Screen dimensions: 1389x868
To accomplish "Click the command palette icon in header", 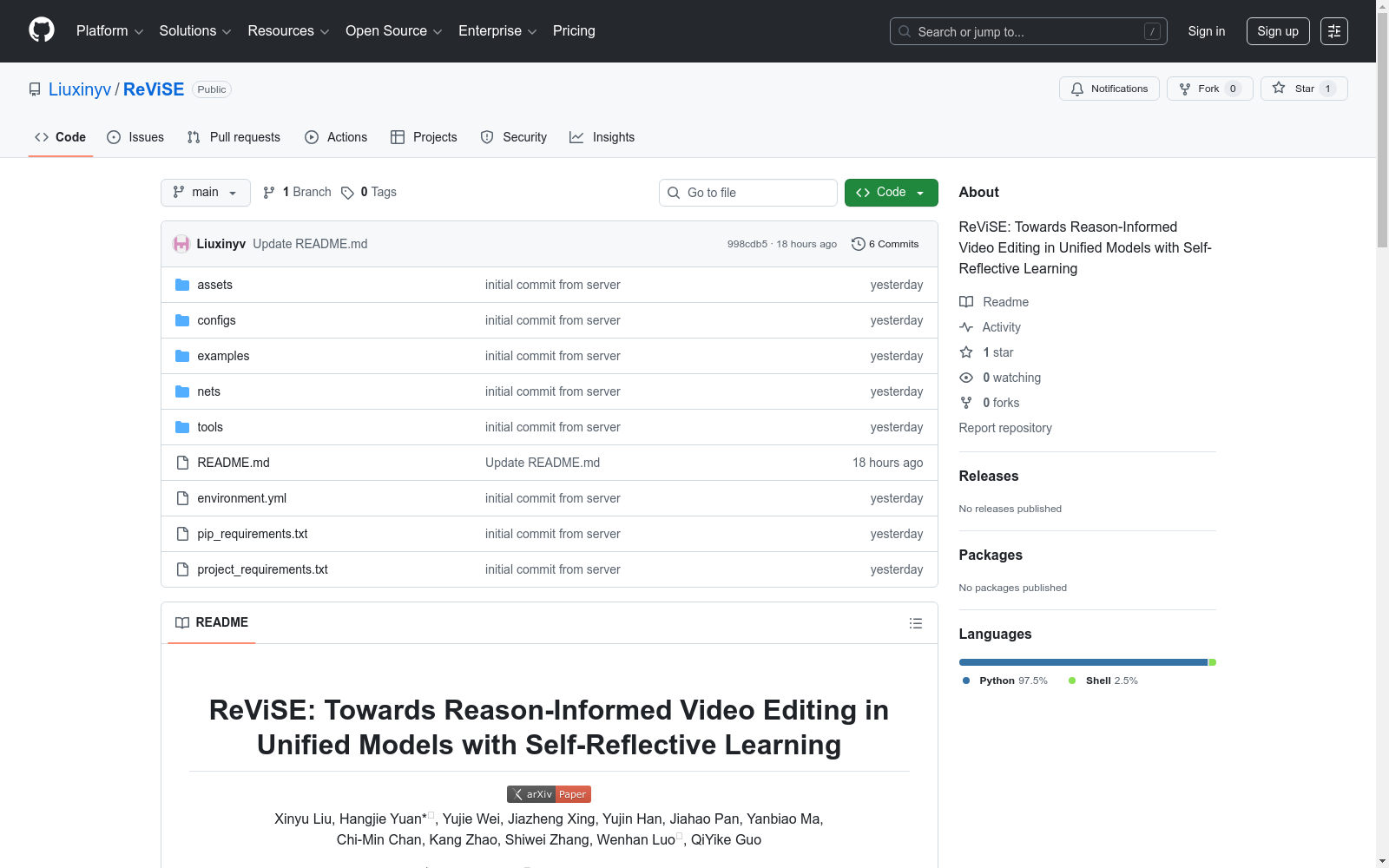I will point(1334,31).
